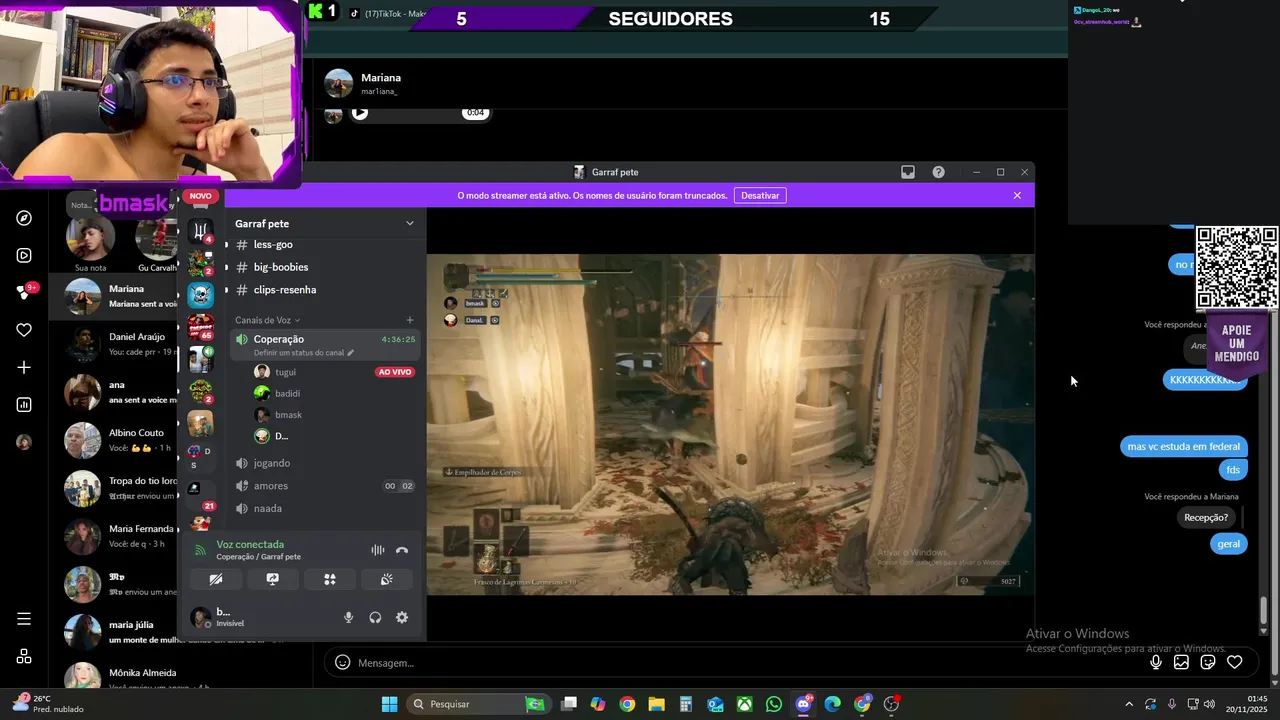Open Discord help question mark icon

tap(938, 172)
